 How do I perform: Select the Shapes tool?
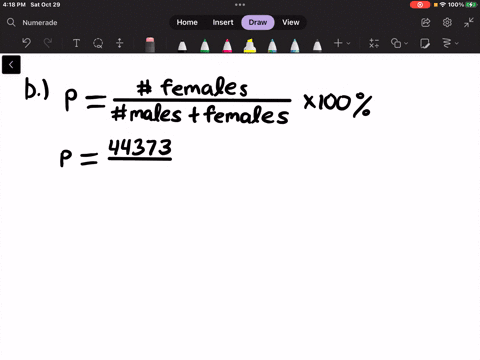pos(396,43)
